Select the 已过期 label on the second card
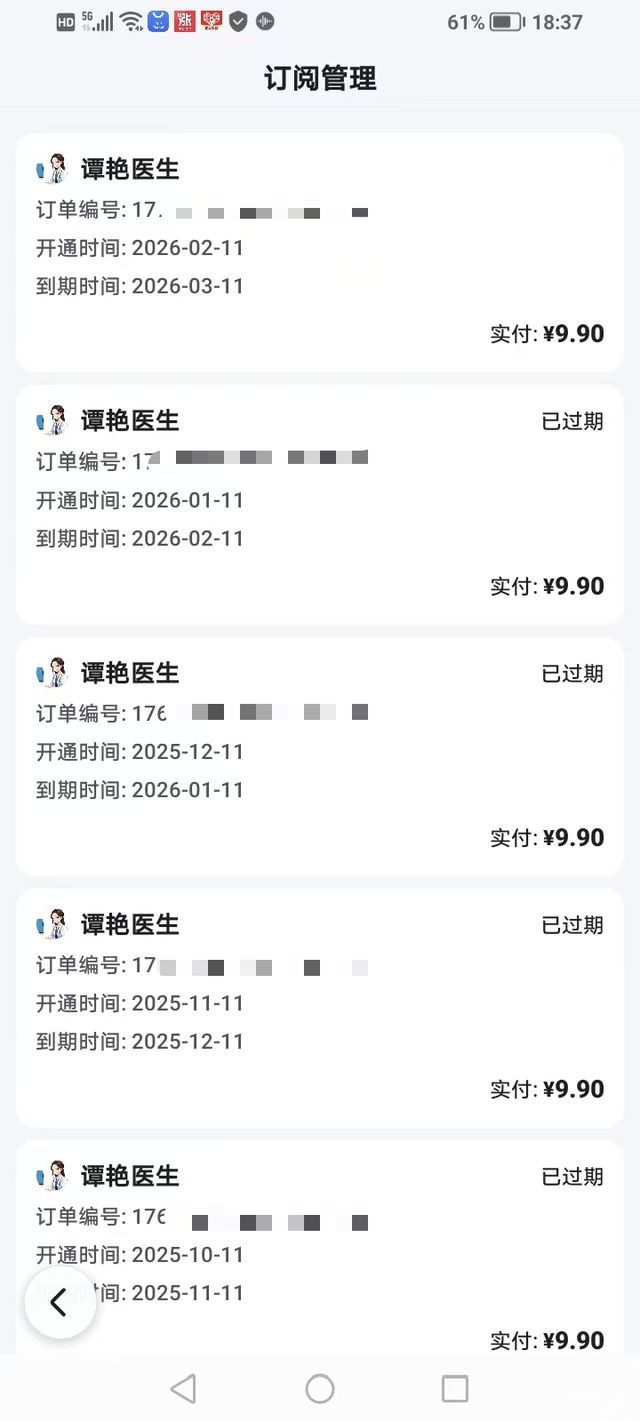Screen dimensions: 640x1422 click(x=570, y=421)
